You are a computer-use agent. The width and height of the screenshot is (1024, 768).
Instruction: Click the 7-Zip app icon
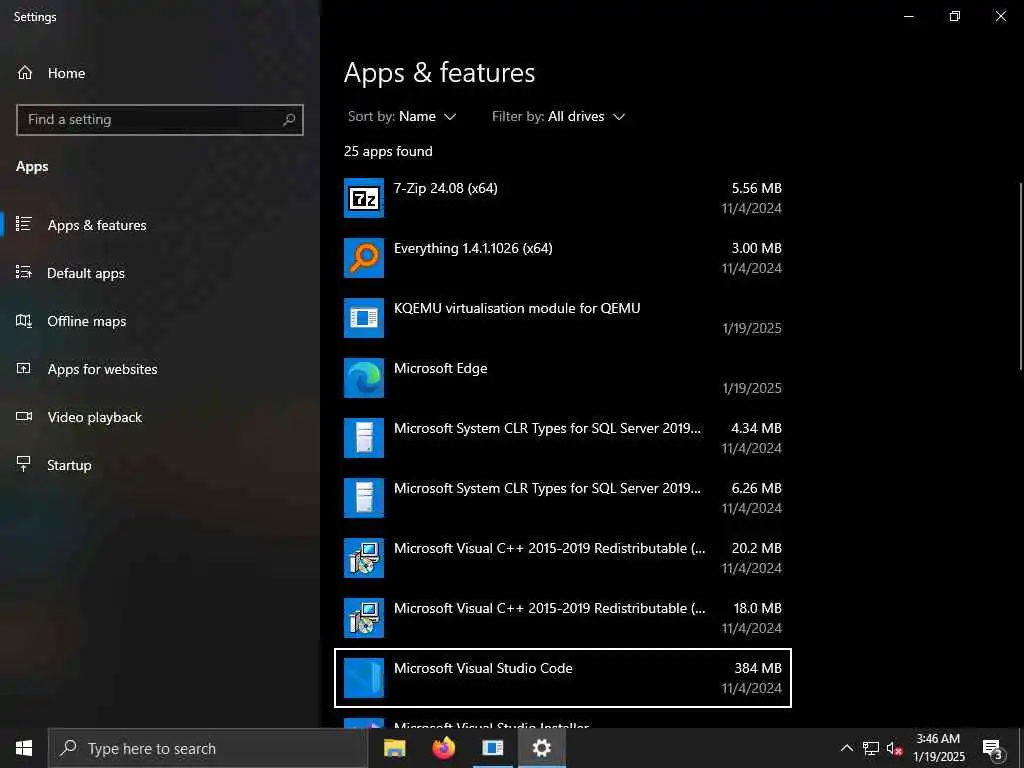[364, 197]
